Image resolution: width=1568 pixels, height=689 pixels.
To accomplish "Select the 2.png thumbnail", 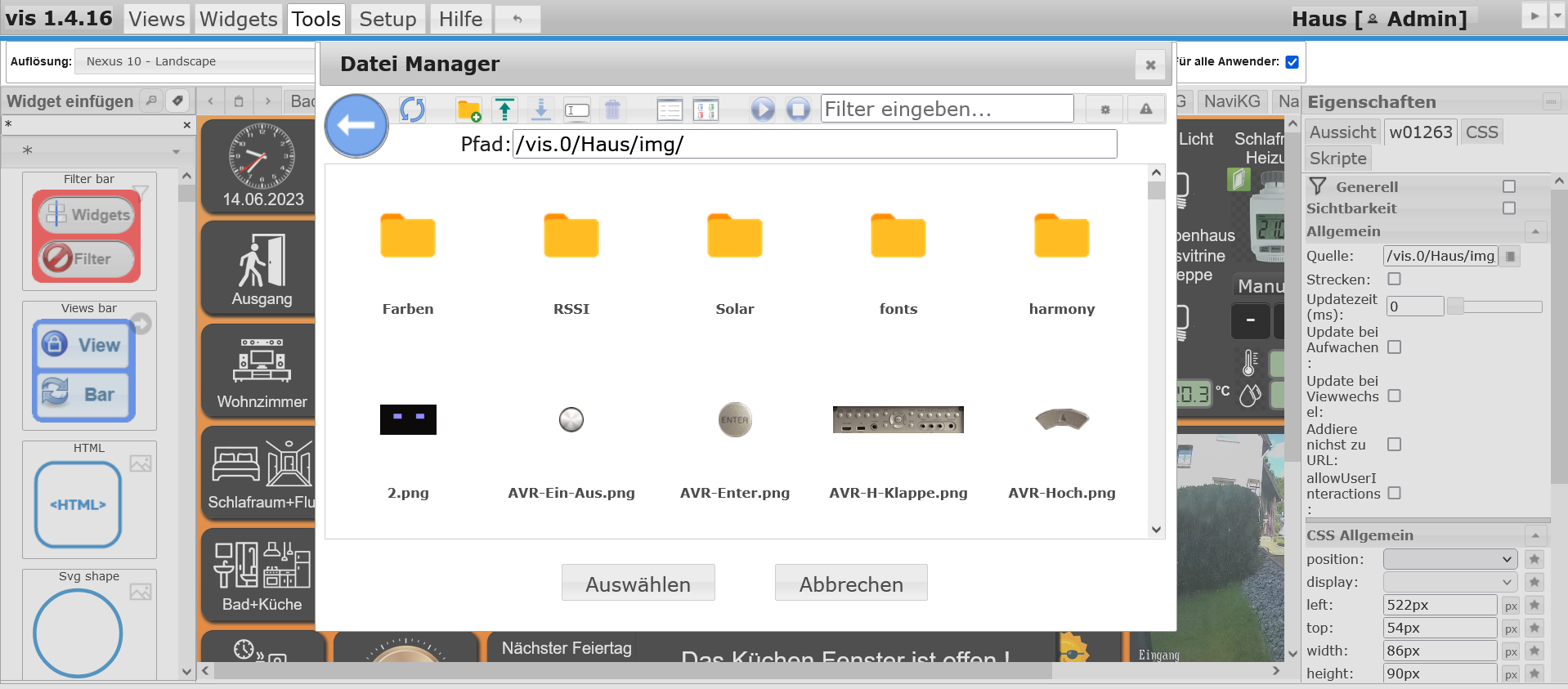I will click(408, 419).
